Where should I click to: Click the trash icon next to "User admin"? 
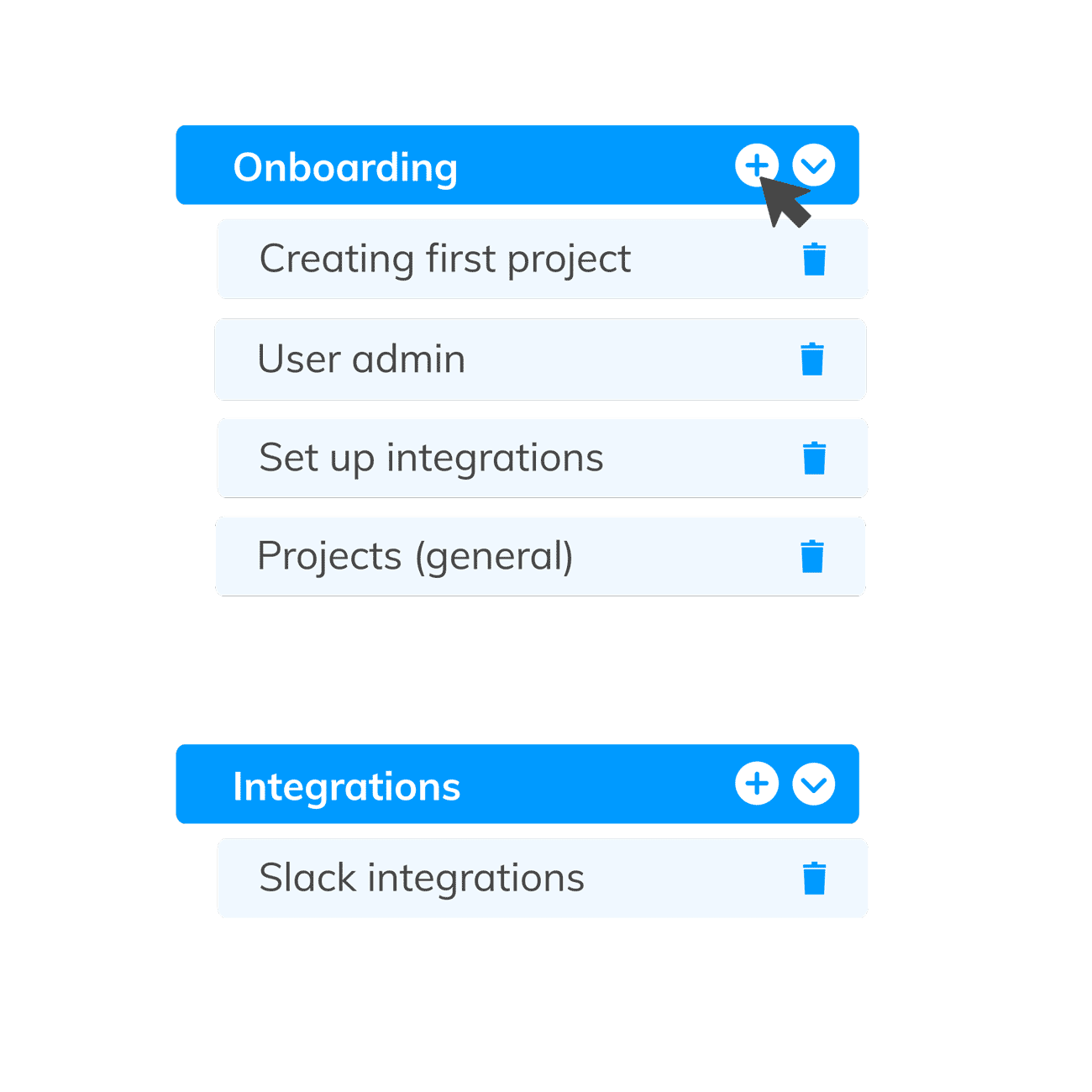[812, 359]
